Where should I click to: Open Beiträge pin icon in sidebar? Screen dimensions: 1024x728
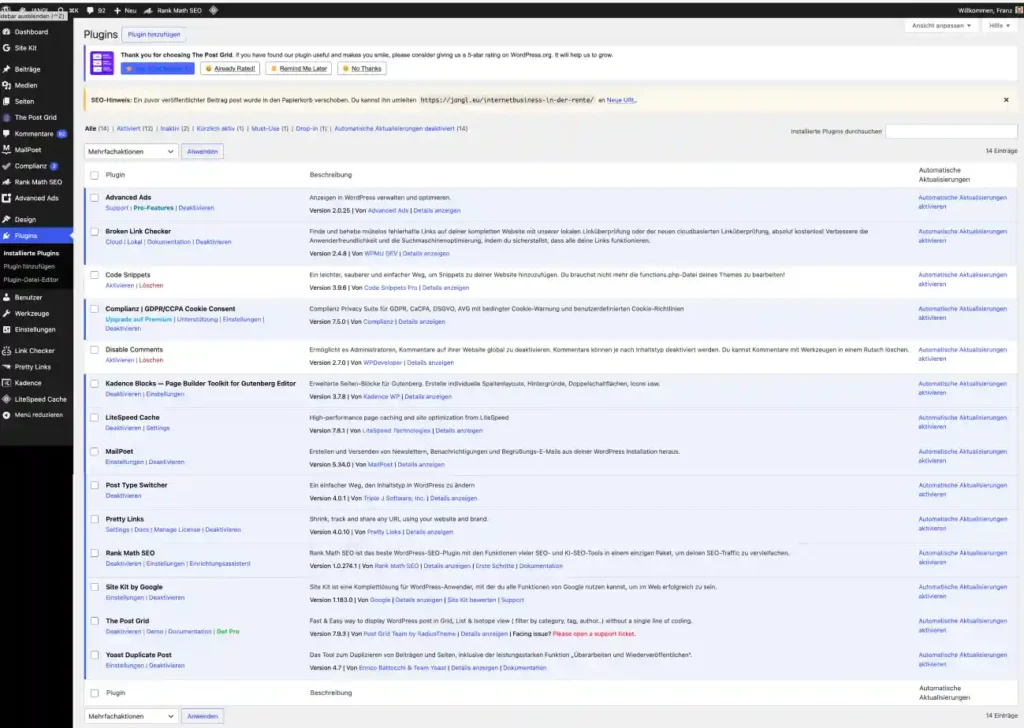pos(7,69)
